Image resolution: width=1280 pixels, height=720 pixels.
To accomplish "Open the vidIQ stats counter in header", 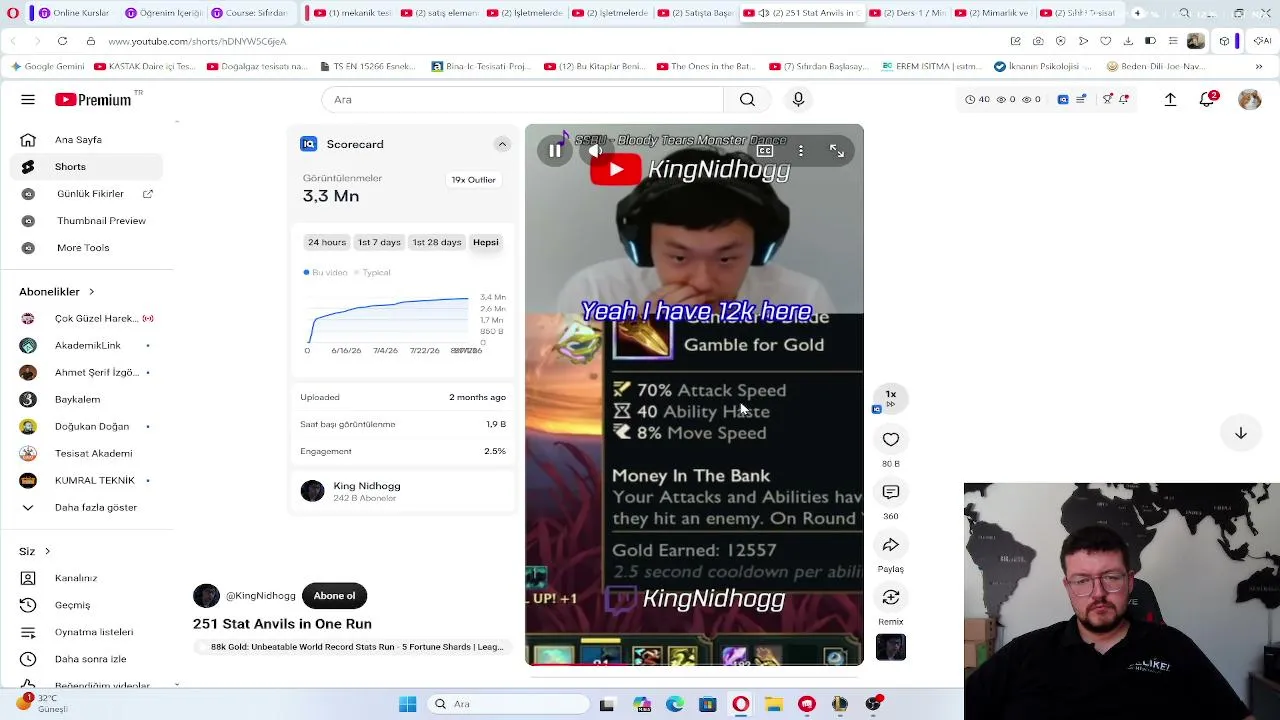I will tap(1003, 100).
